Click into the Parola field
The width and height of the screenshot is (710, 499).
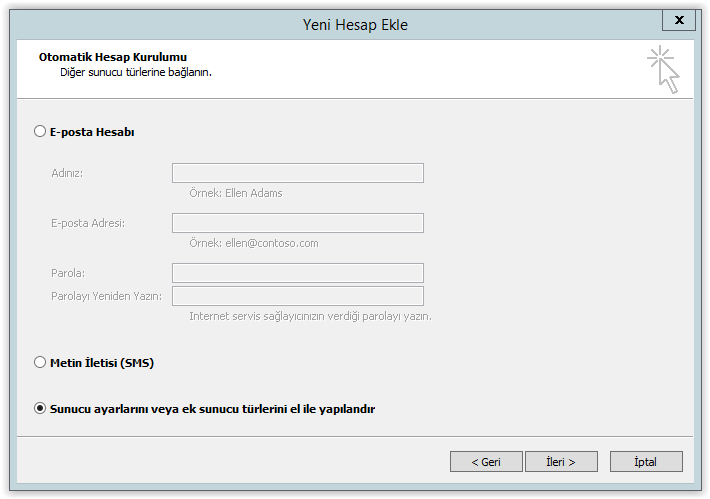tap(298, 273)
